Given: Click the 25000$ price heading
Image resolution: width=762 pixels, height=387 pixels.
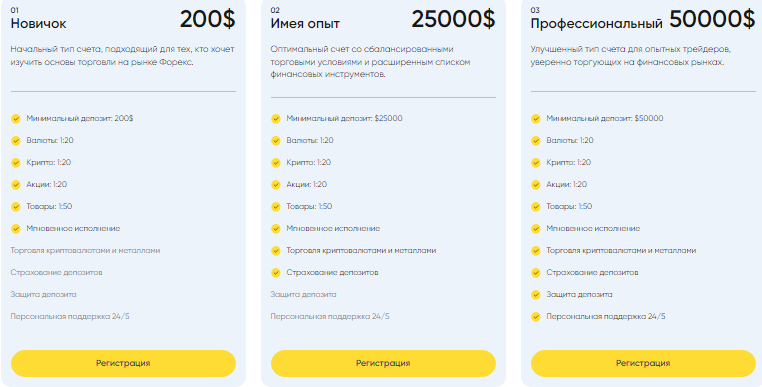Looking at the screenshot, I should point(453,19).
